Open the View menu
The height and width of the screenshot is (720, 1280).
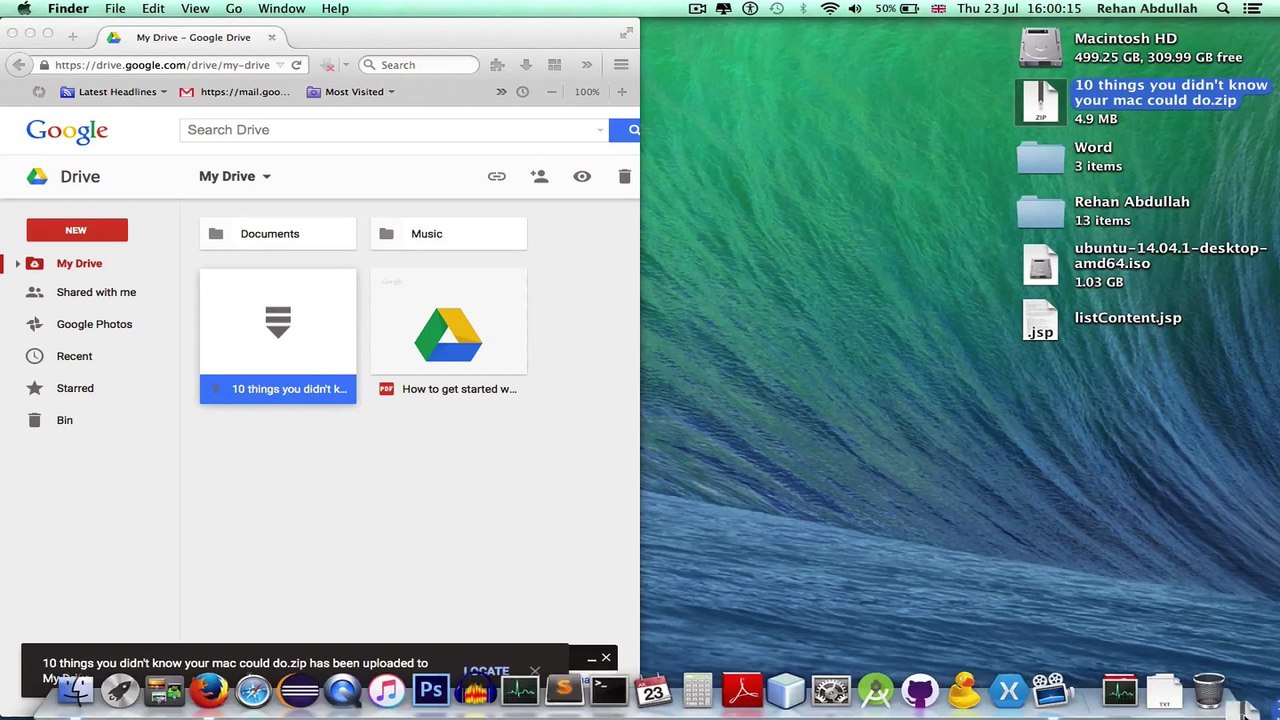point(195,8)
